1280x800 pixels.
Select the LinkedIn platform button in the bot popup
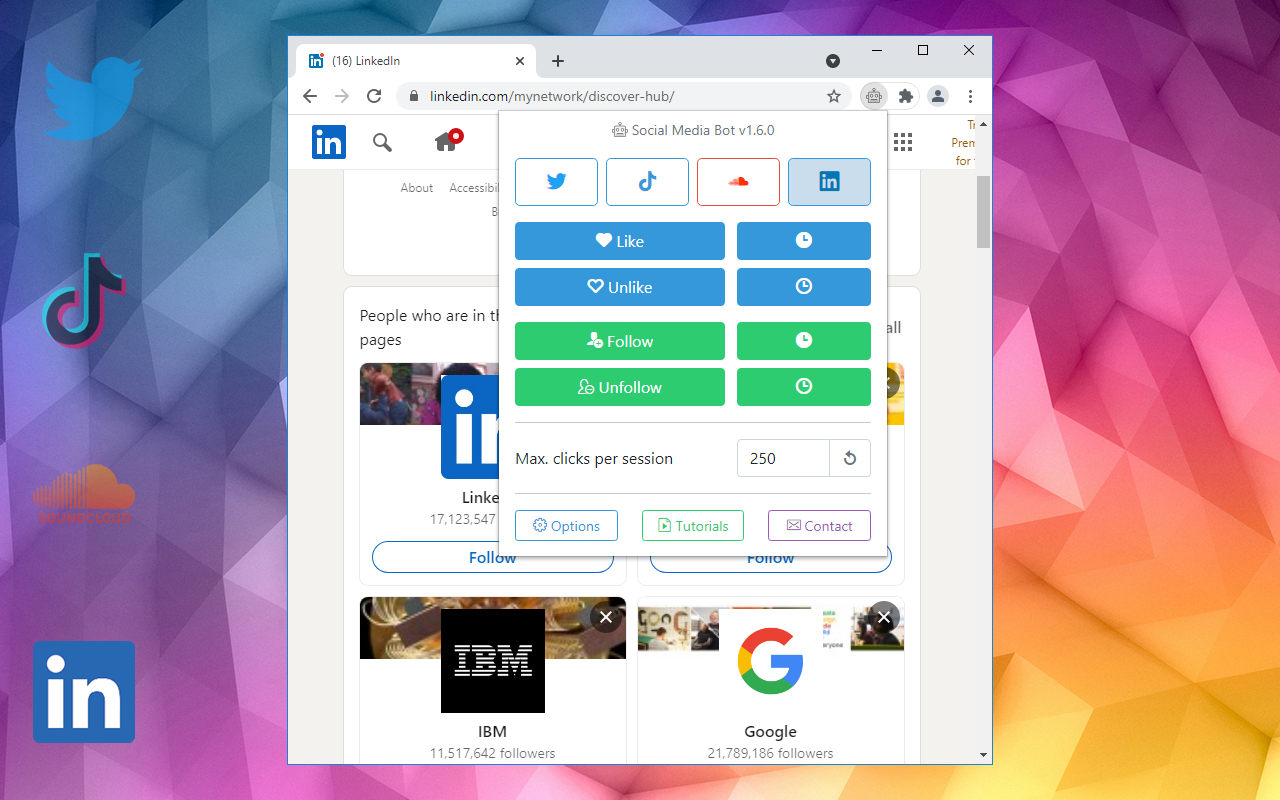(x=829, y=182)
